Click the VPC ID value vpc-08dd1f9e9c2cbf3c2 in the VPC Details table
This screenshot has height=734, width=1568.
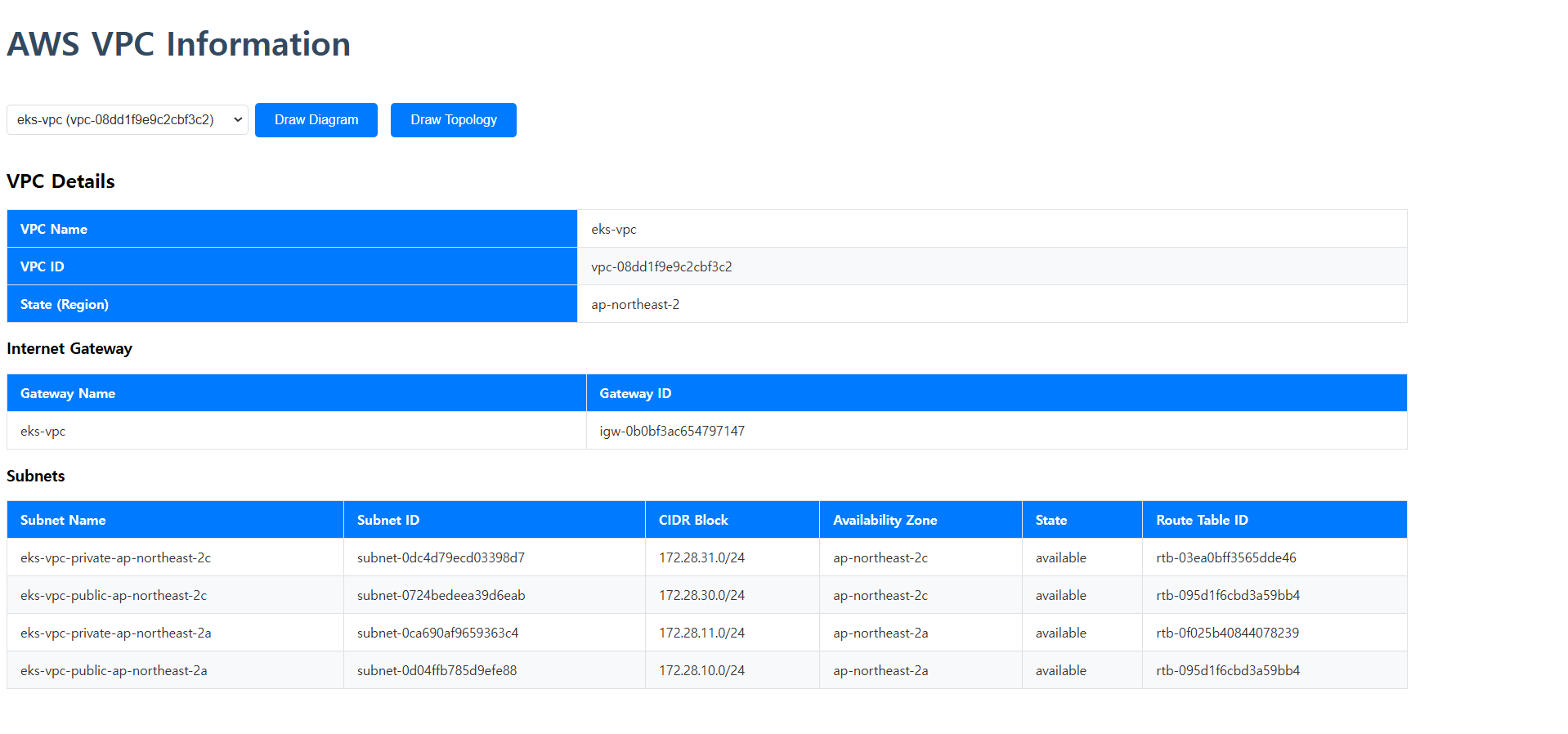(x=661, y=266)
